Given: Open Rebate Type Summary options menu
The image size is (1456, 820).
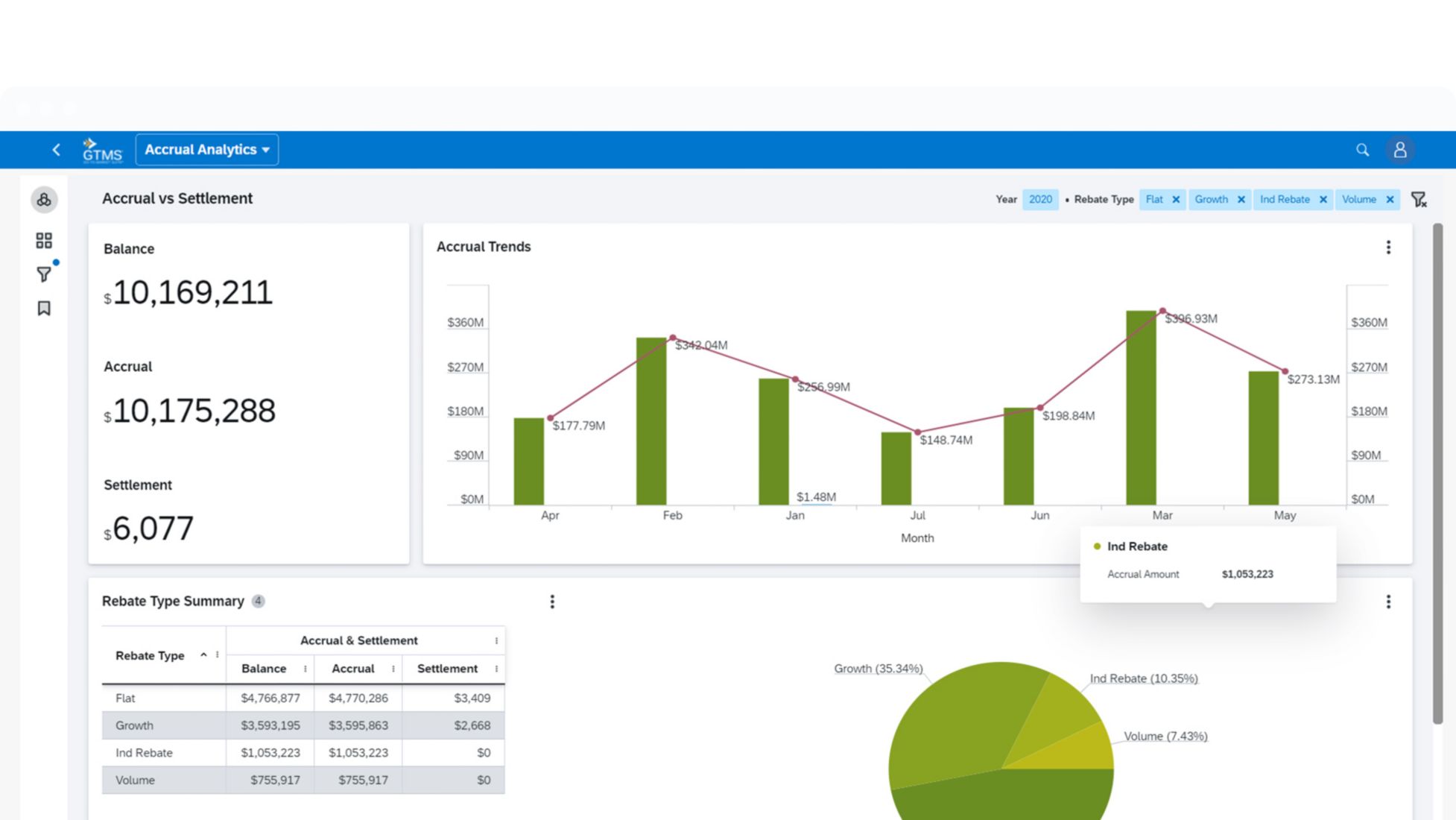Looking at the screenshot, I should point(551,602).
